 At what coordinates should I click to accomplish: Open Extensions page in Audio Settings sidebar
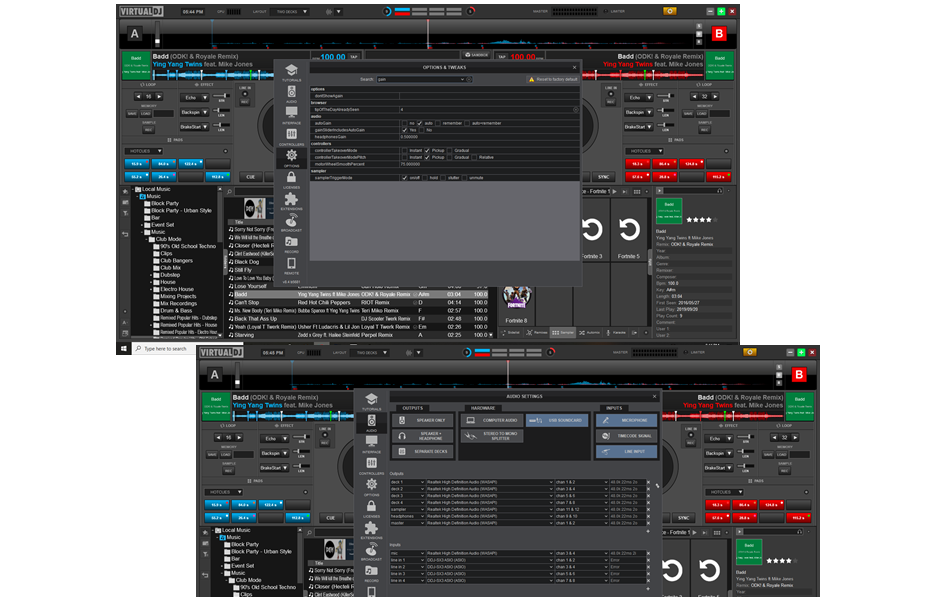372,530
